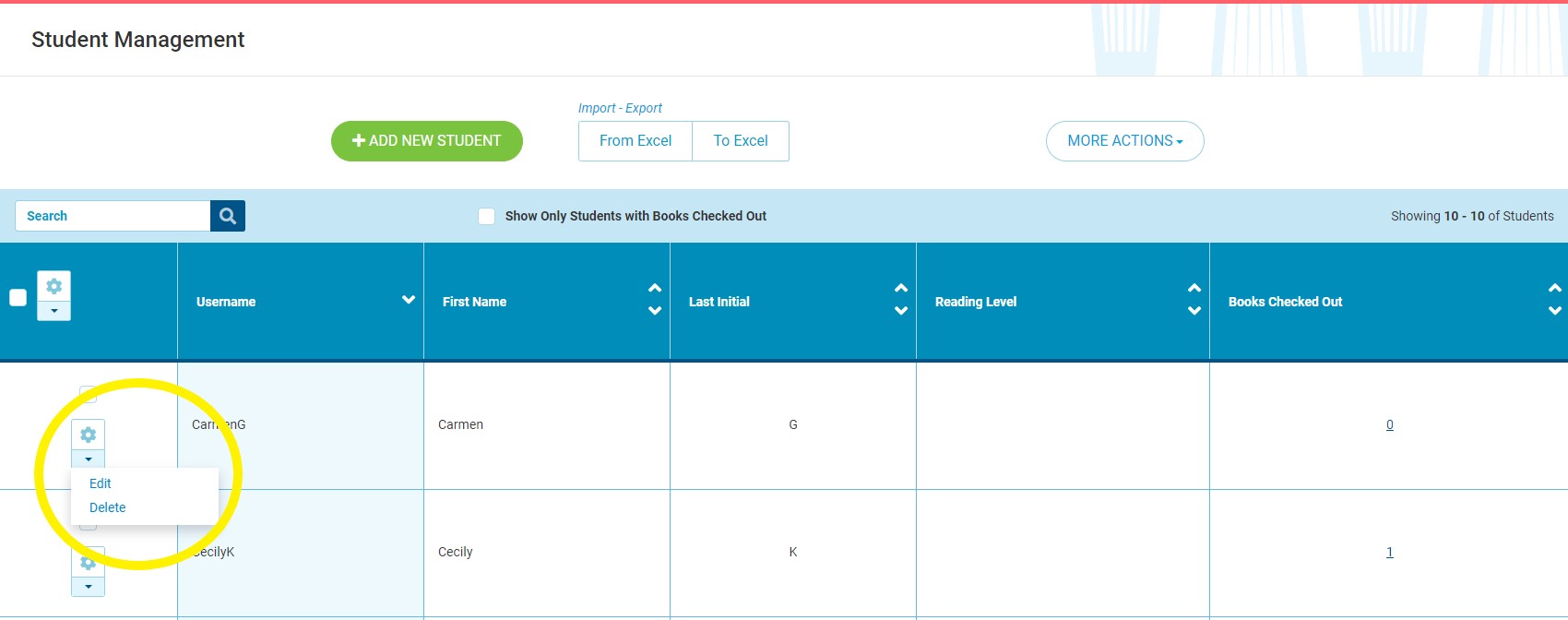Choose Edit from the row menu
The height and width of the screenshot is (620, 1568).
pos(100,483)
